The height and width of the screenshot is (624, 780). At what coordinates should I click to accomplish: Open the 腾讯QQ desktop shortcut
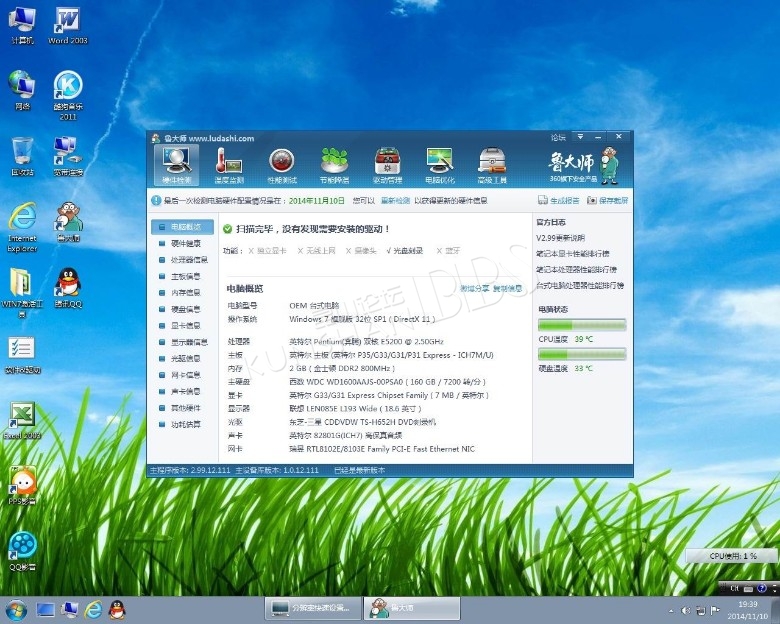point(68,289)
